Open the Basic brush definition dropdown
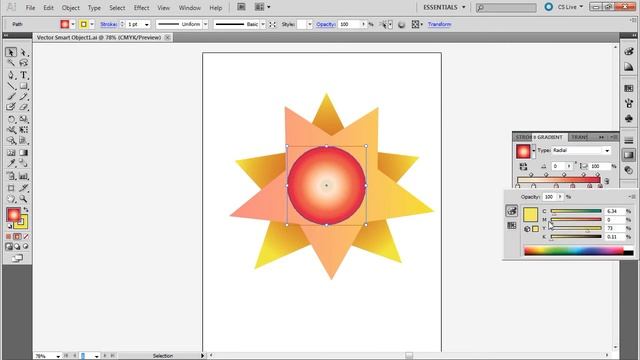 (263, 24)
